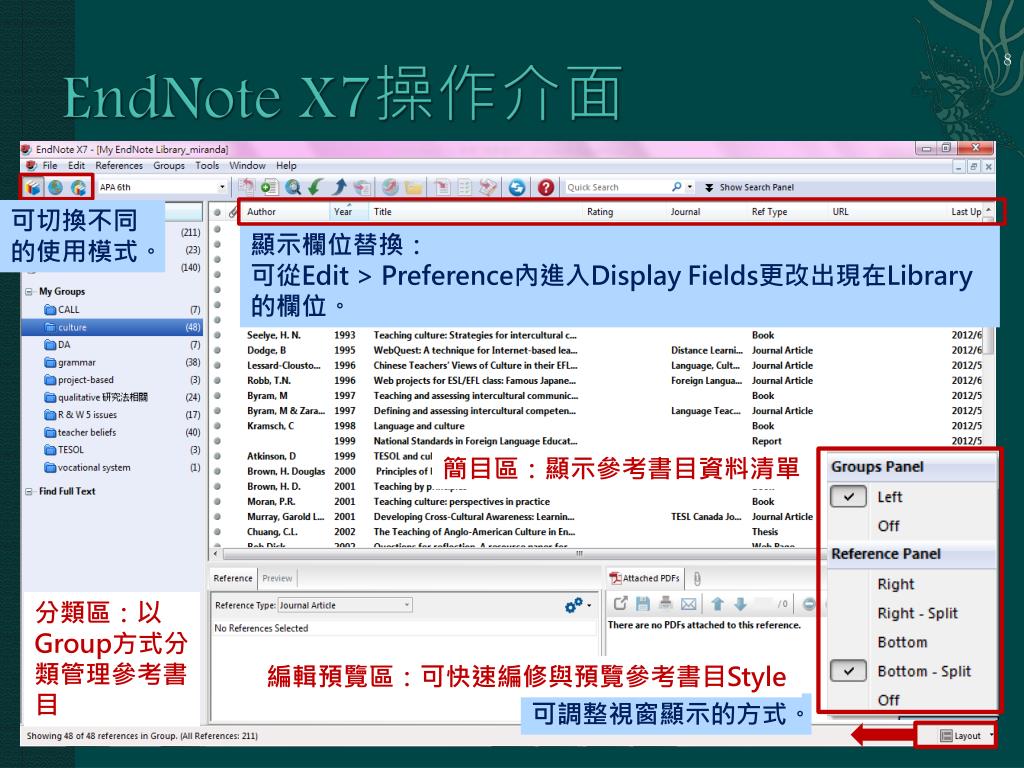Viewport: 1024px width, 768px height.
Task: Click the blue Export arrow icon
Action: pyautogui.click(x=339, y=187)
